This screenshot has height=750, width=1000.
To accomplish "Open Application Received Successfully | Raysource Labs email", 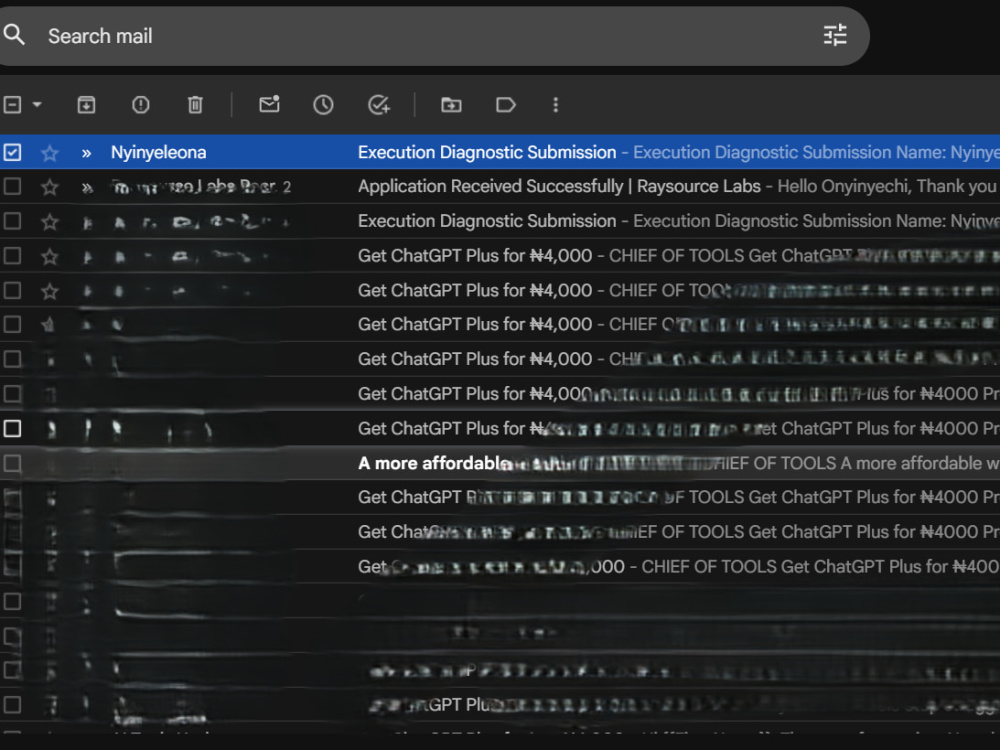I will click(500, 187).
